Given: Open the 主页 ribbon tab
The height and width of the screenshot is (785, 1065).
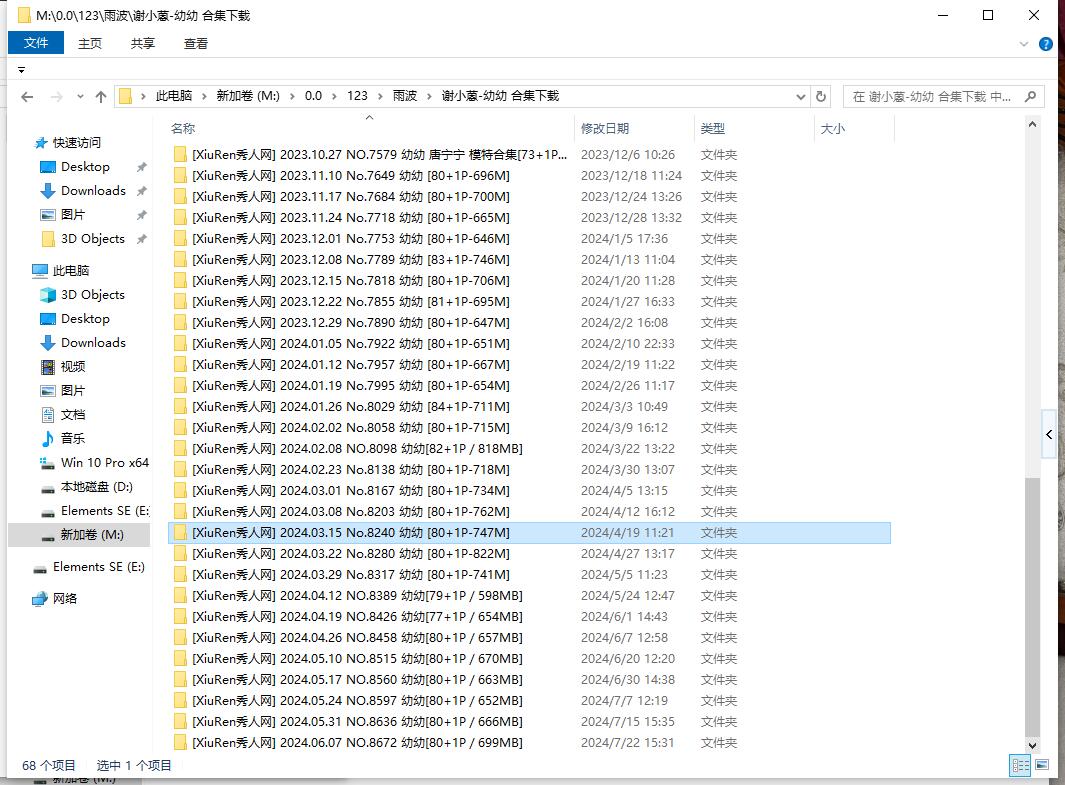Looking at the screenshot, I should point(90,43).
